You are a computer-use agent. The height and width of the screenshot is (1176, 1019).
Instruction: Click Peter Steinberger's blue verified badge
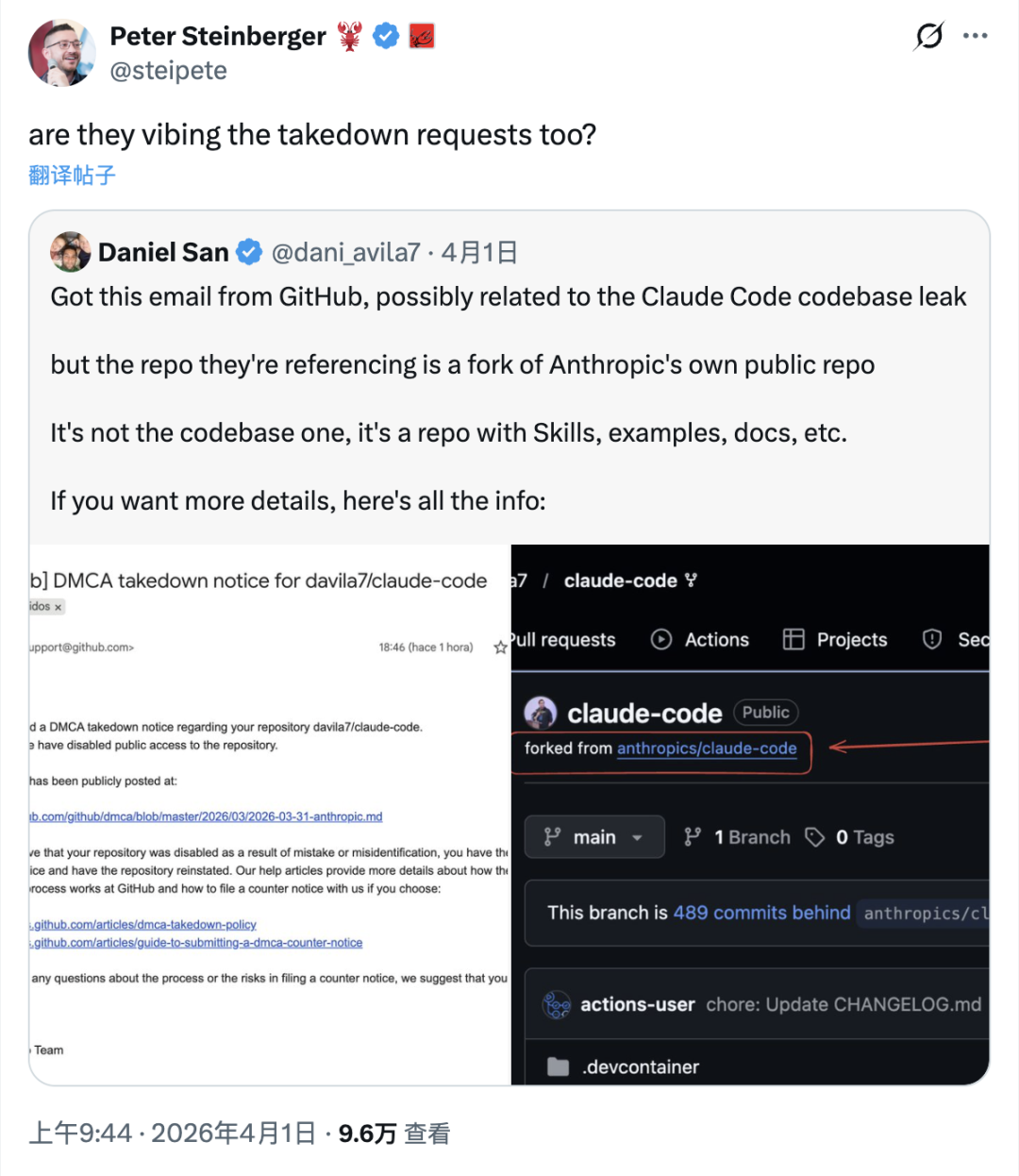[386, 37]
